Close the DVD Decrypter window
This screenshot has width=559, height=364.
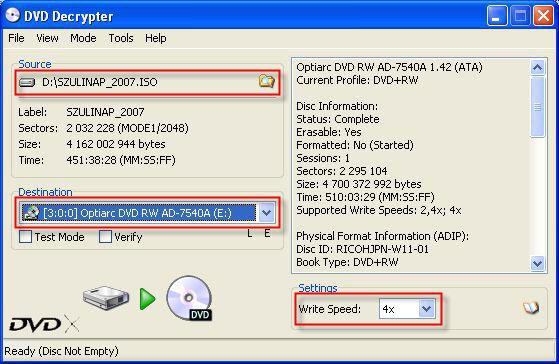pos(543,16)
